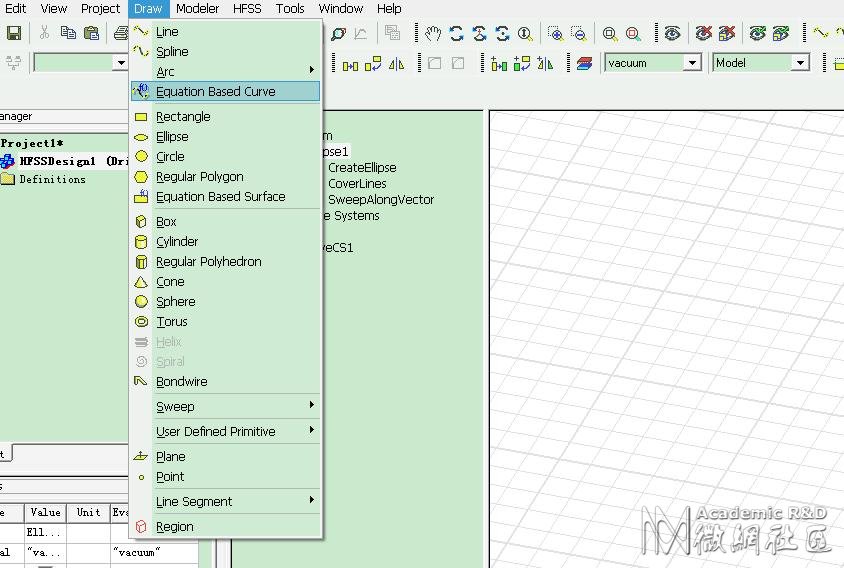This screenshot has height=568, width=844.
Task: Expand the Sweep submenu
Action: click(226, 406)
